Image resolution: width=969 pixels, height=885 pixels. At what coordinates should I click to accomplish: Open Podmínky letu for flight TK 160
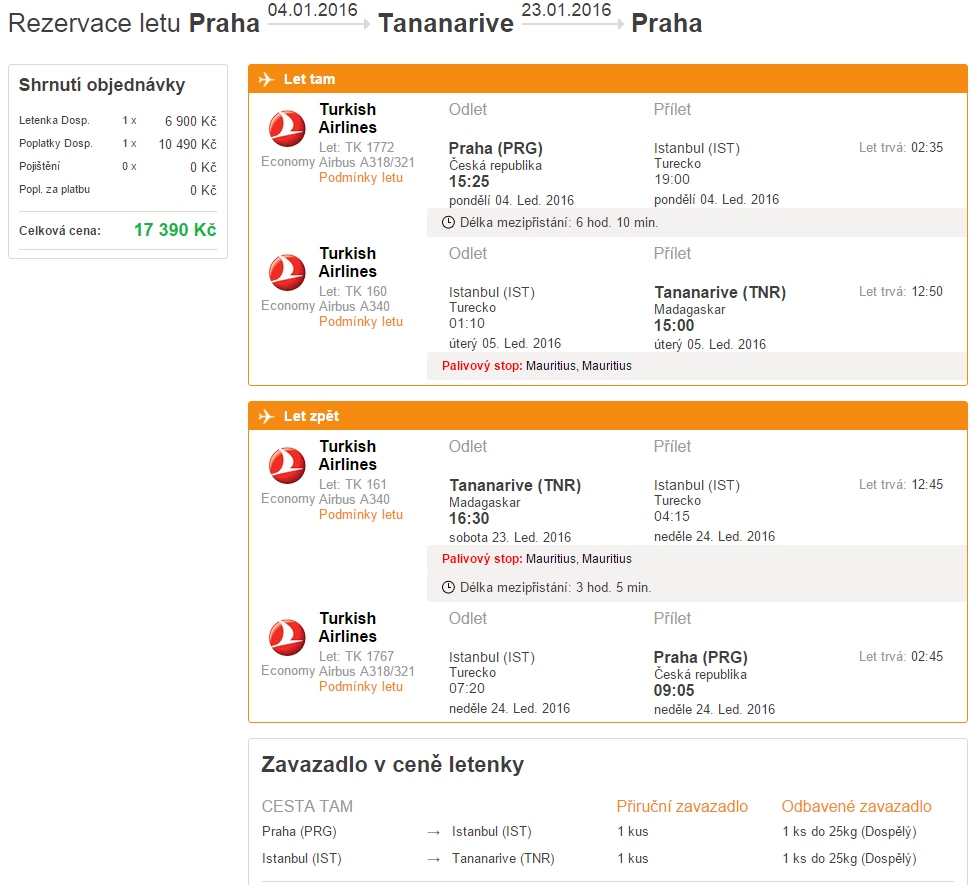click(x=361, y=321)
